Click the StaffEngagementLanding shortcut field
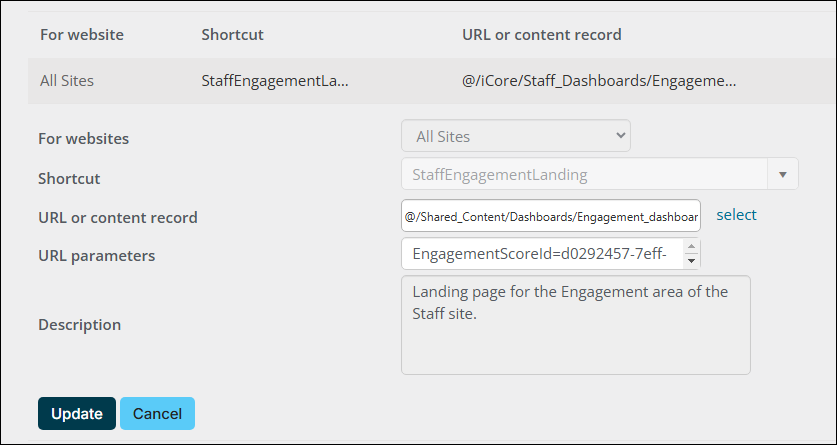 (584, 174)
